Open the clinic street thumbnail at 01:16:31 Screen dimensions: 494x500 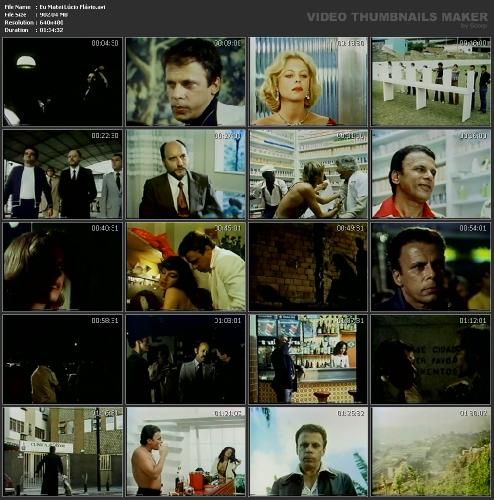point(63,452)
